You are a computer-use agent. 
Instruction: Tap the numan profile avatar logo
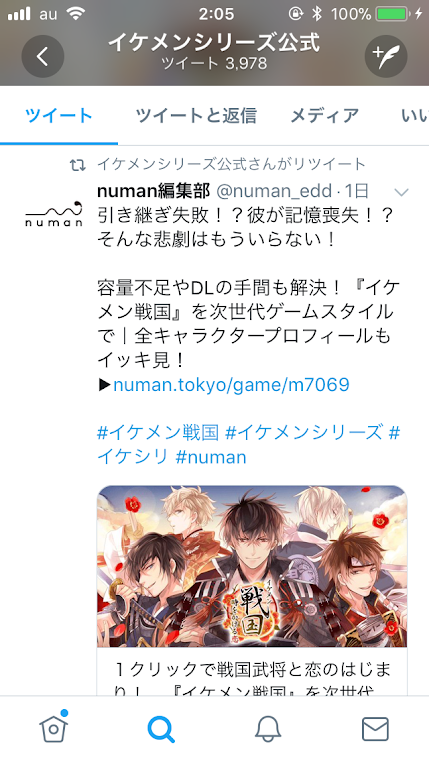coord(53,213)
